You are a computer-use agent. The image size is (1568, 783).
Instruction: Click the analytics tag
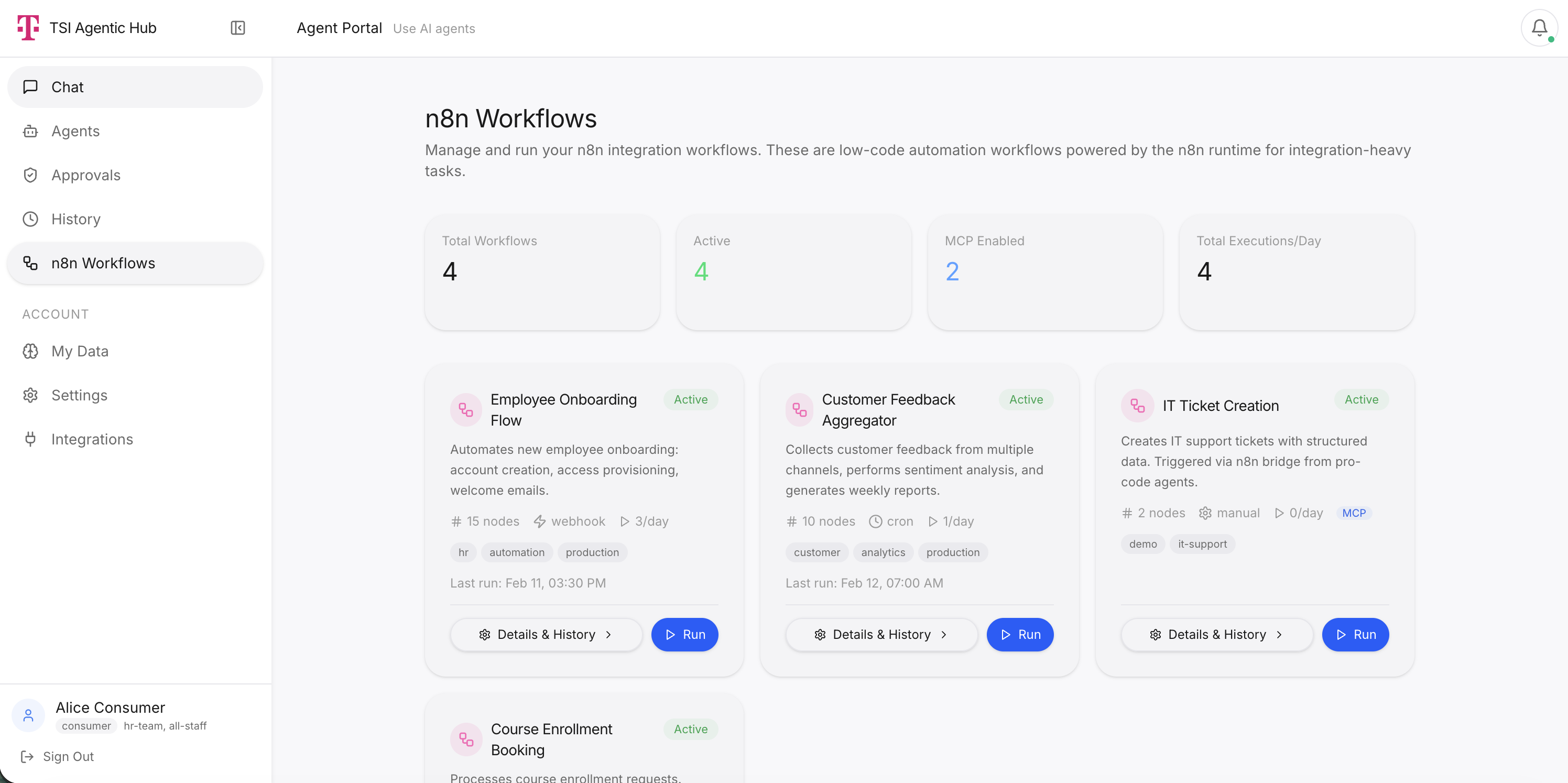click(883, 552)
